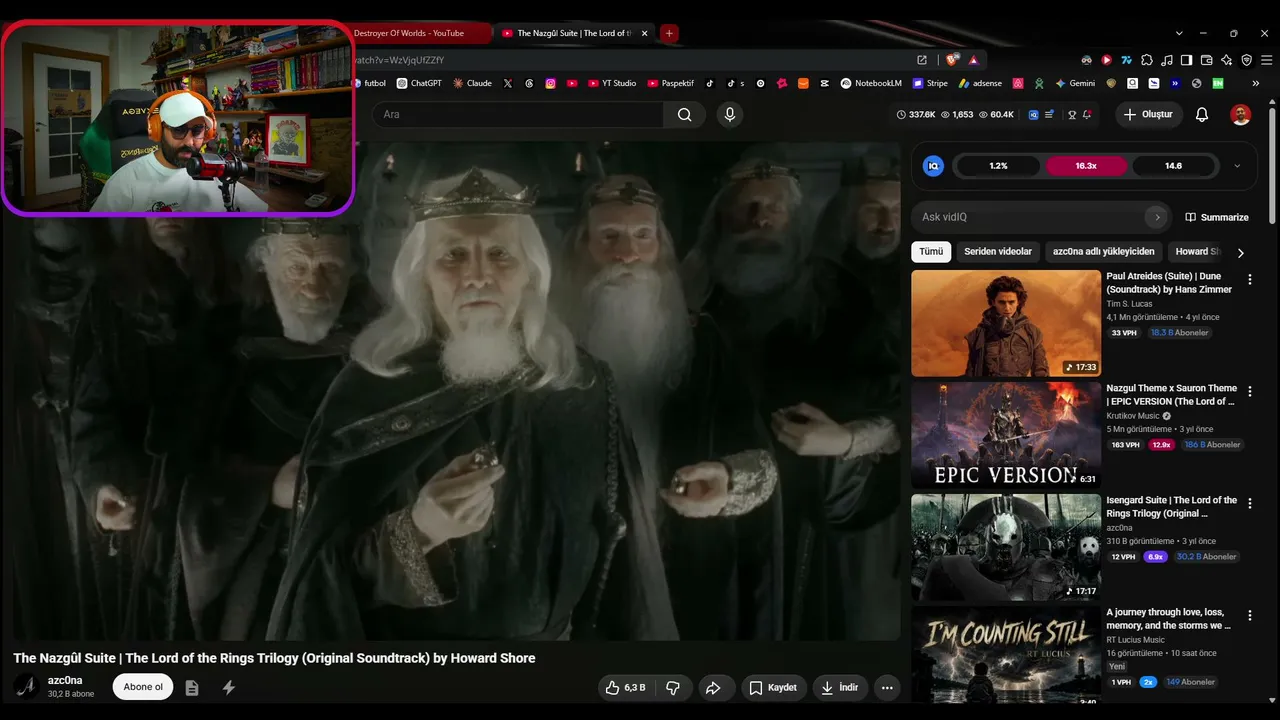The width and height of the screenshot is (1280, 720).
Task: Open futbol bookmark
Action: (368, 84)
